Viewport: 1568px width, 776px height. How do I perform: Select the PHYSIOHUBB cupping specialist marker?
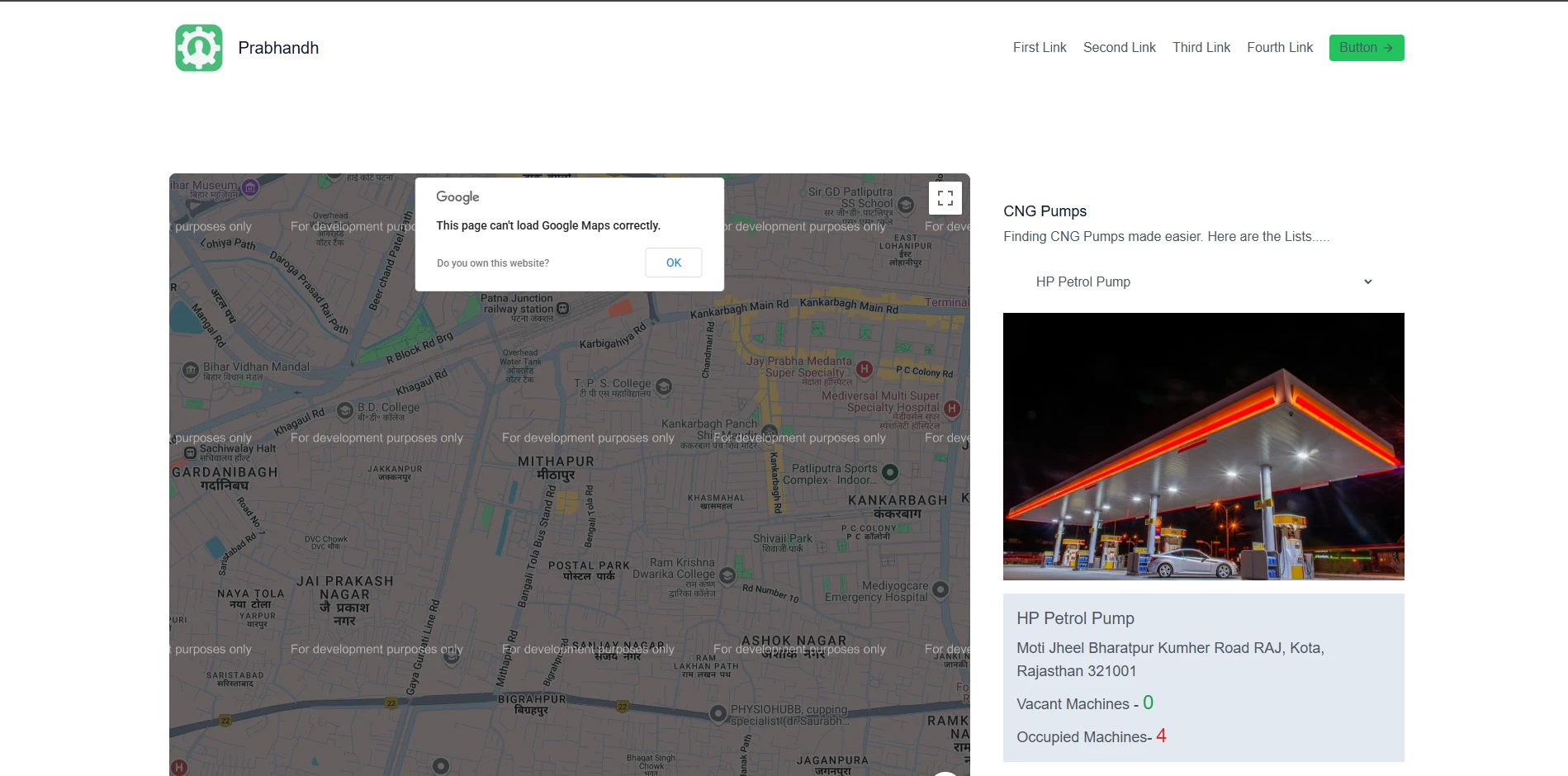tap(718, 712)
